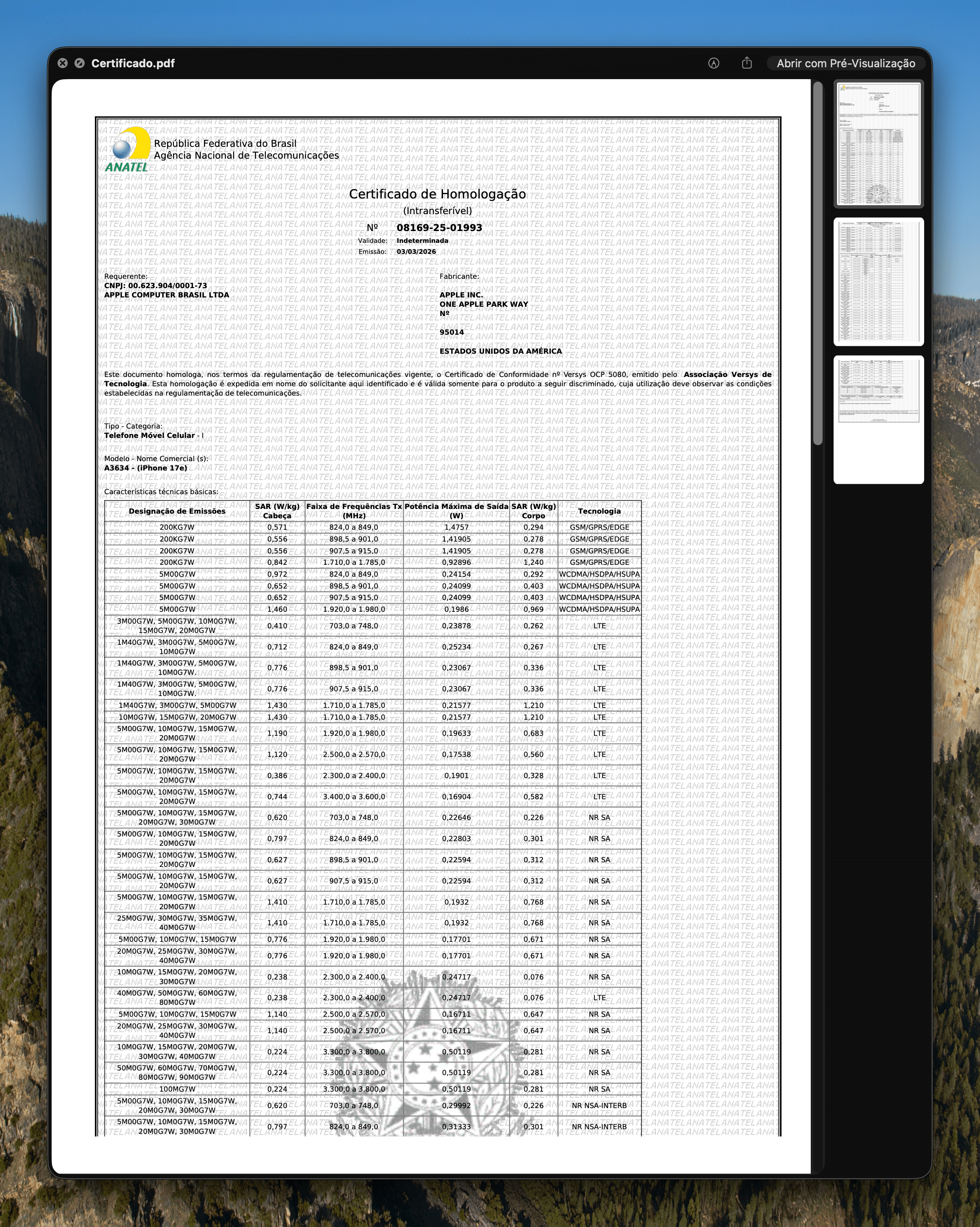Click certificate number 08169-25-01993

439,228
